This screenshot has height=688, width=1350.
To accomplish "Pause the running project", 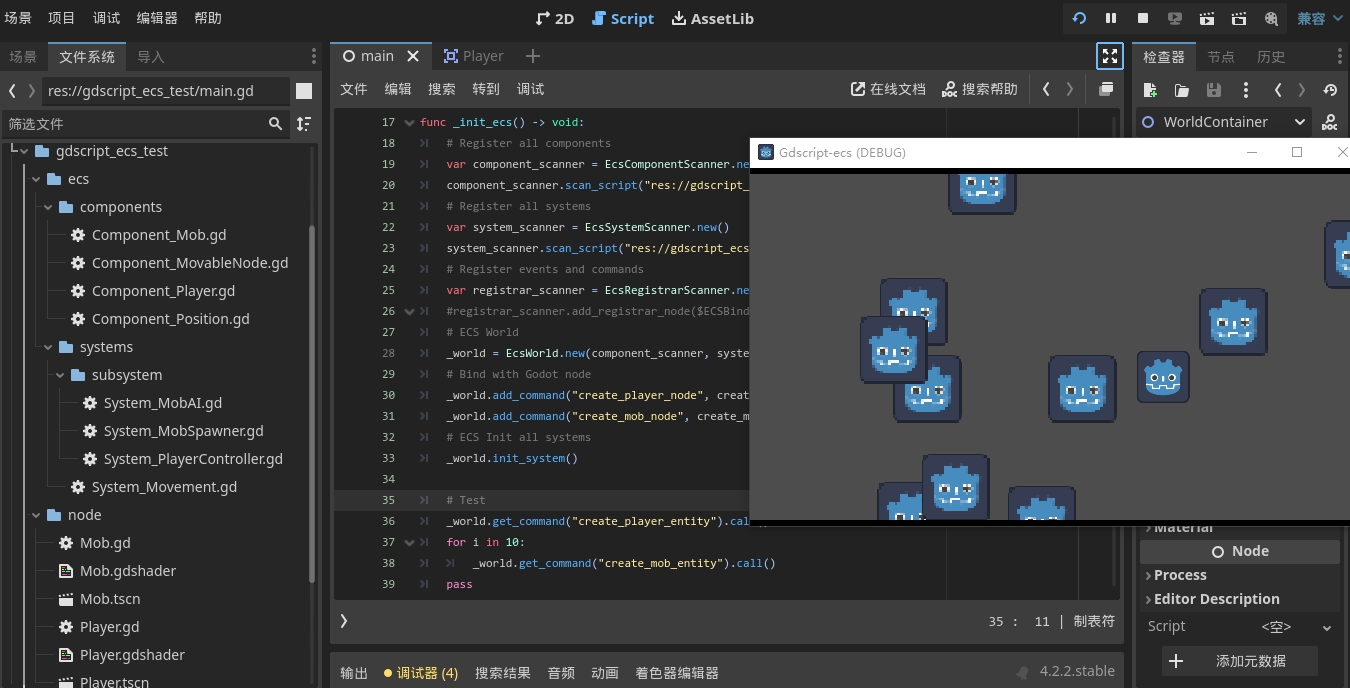I will [1111, 18].
